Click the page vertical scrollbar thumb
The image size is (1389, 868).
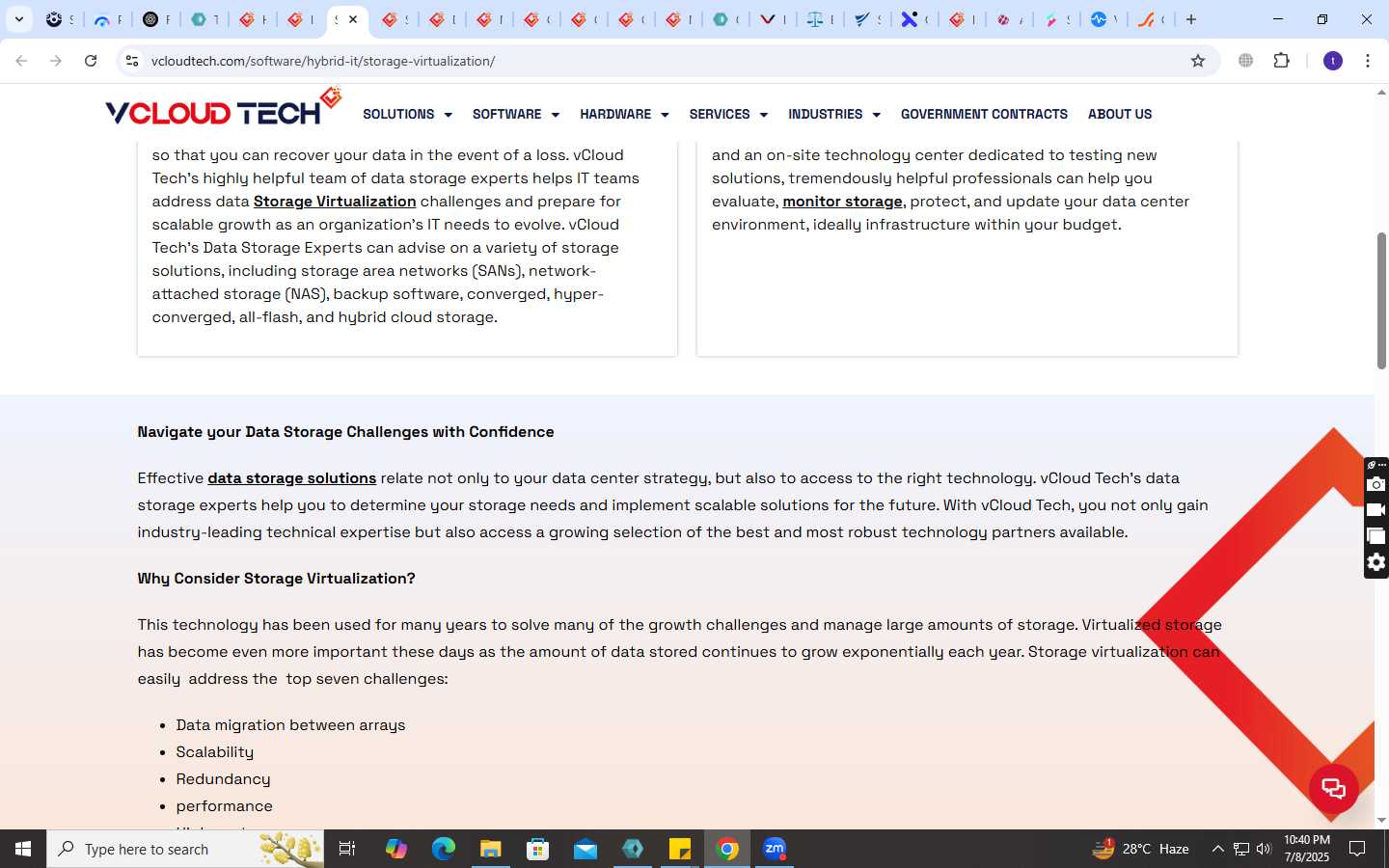pyautogui.click(x=1381, y=300)
